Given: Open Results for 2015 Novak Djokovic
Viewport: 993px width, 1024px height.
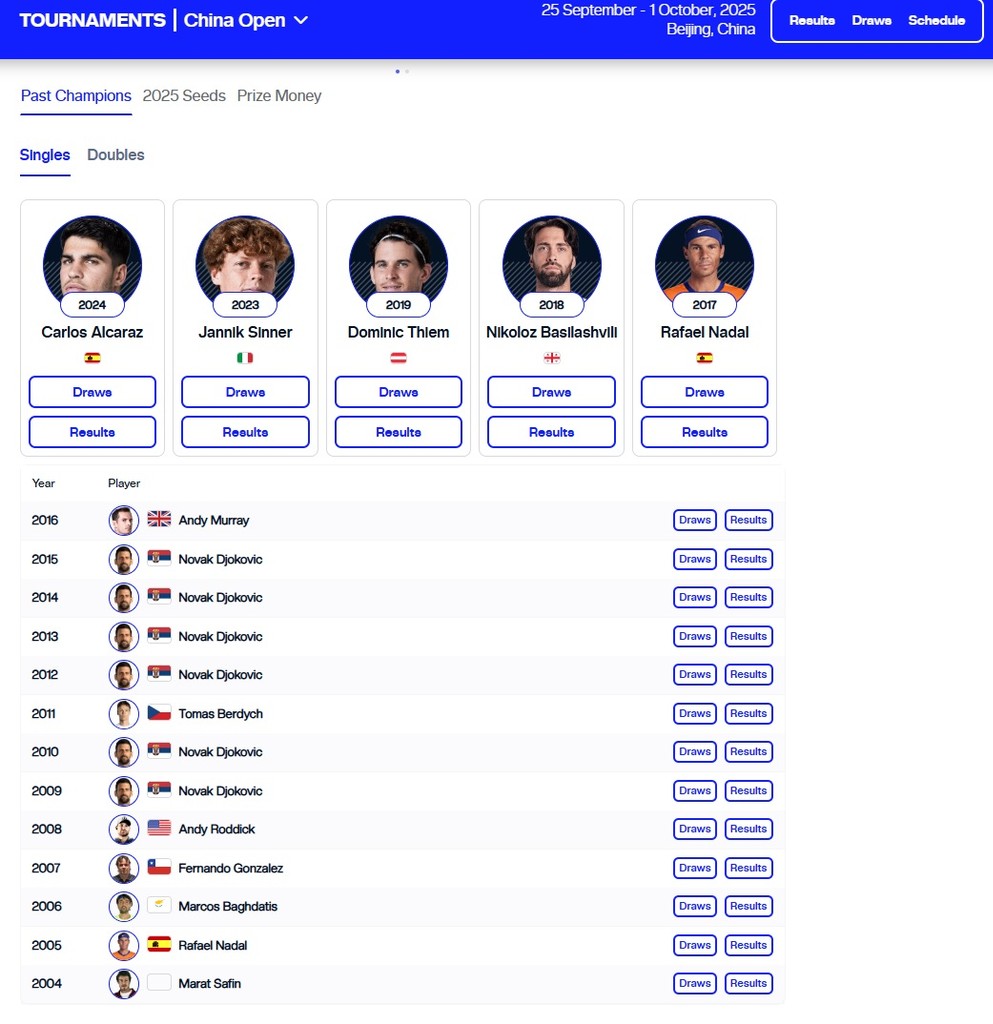Looking at the screenshot, I should [x=748, y=560].
